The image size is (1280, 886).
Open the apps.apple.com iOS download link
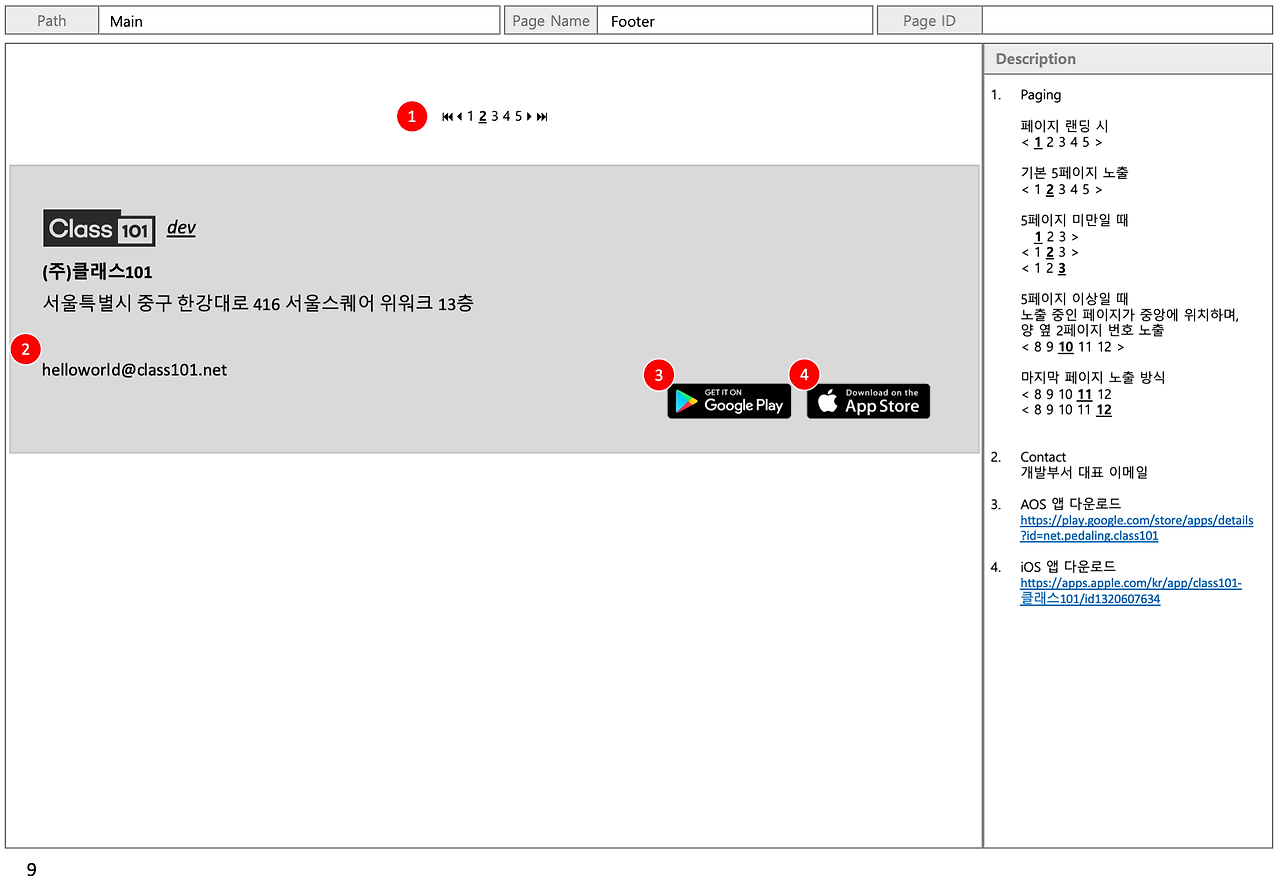[x=1131, y=590]
